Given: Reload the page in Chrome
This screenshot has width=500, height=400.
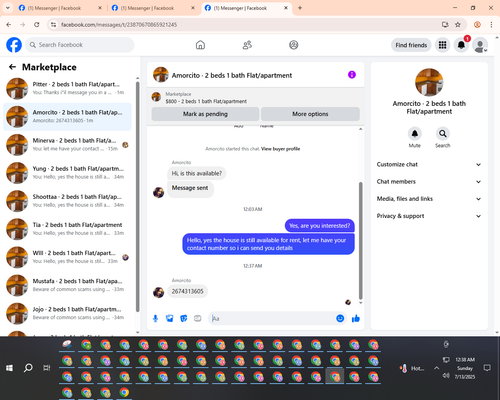Looking at the screenshot, I should click(37, 25).
